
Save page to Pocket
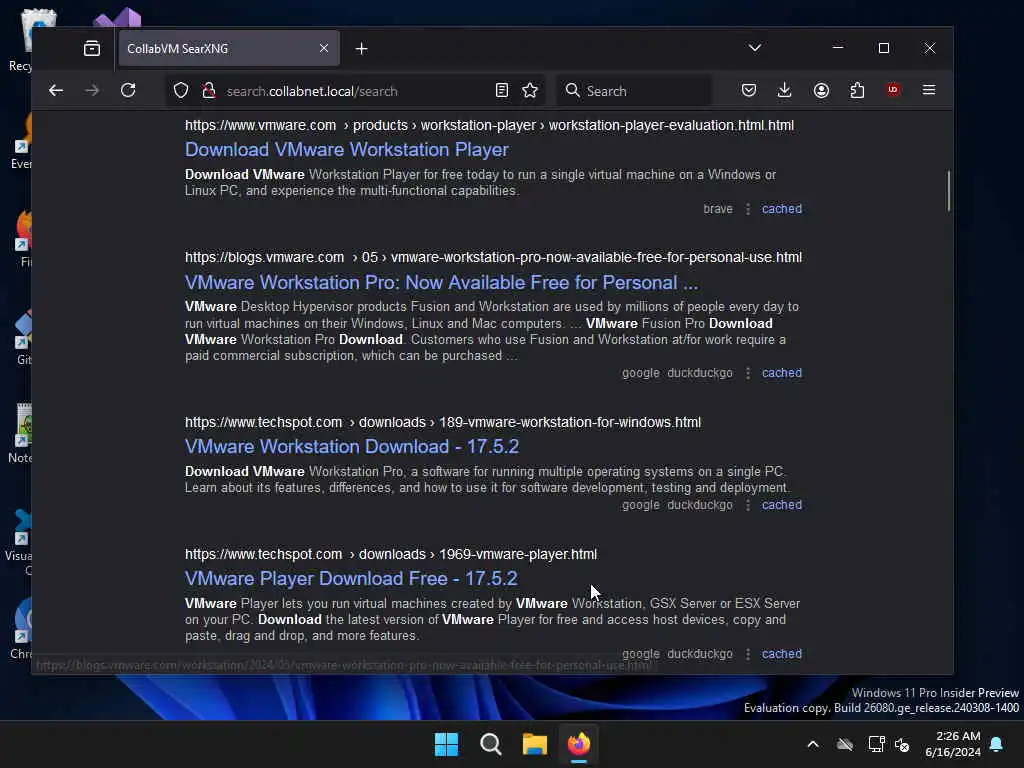click(749, 90)
